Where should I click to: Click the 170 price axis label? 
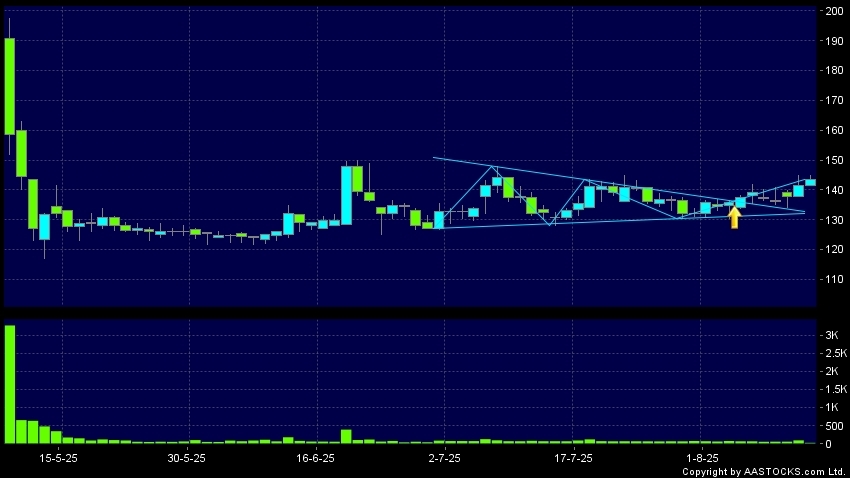[834, 100]
